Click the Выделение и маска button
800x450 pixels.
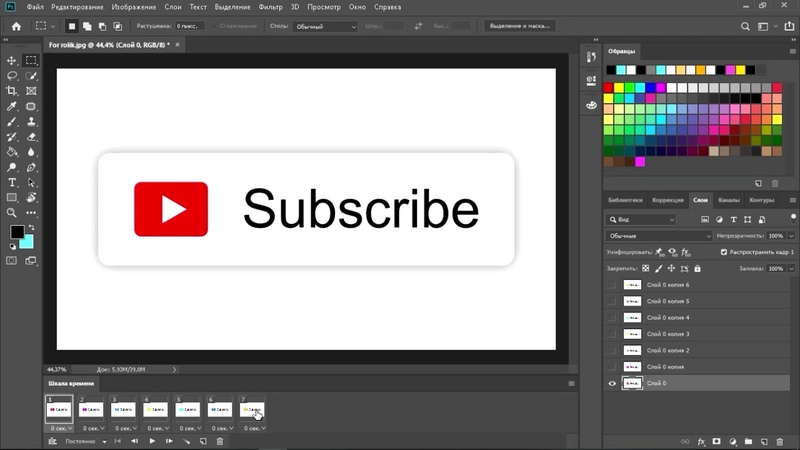point(519,26)
